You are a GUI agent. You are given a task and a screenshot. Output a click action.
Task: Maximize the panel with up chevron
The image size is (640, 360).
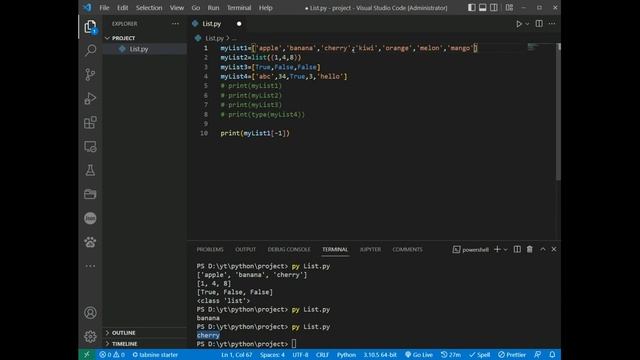point(543,249)
